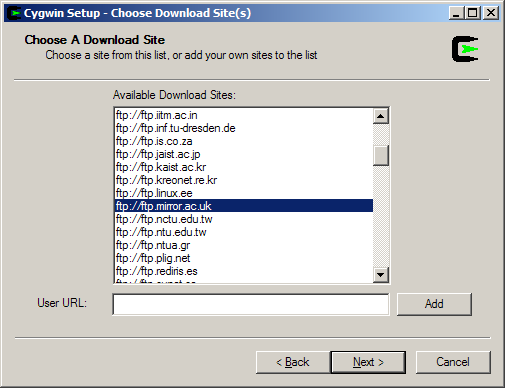This screenshot has height=388, width=505.
Task: Pick ftp://ftp.jaist.ac.jp from list
Action: [244, 154]
